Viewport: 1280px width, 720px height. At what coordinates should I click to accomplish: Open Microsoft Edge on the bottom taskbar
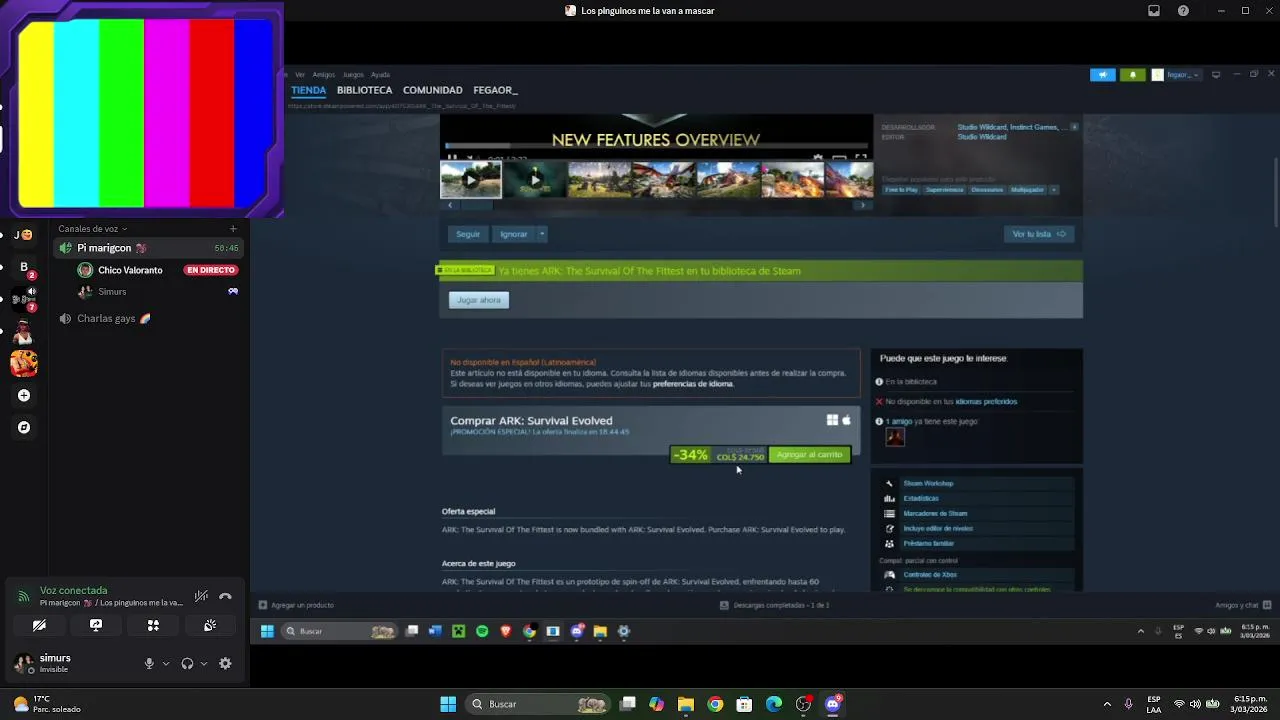[774, 704]
